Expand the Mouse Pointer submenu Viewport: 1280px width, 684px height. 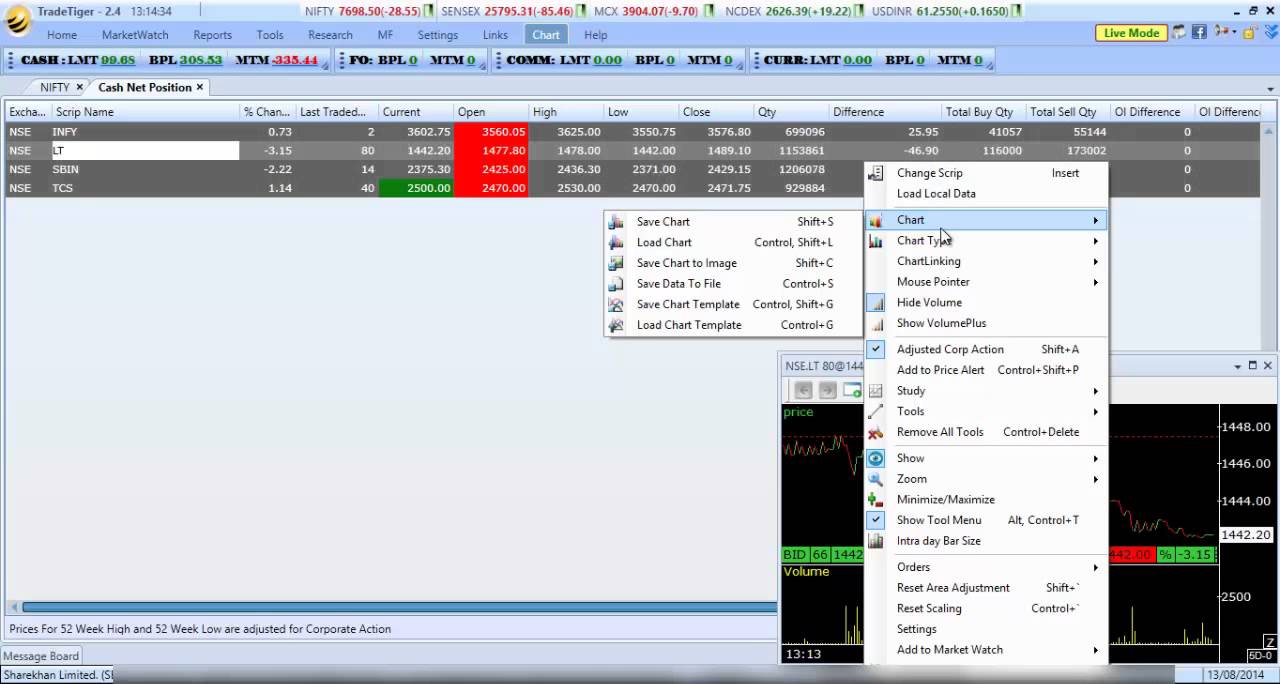click(986, 282)
